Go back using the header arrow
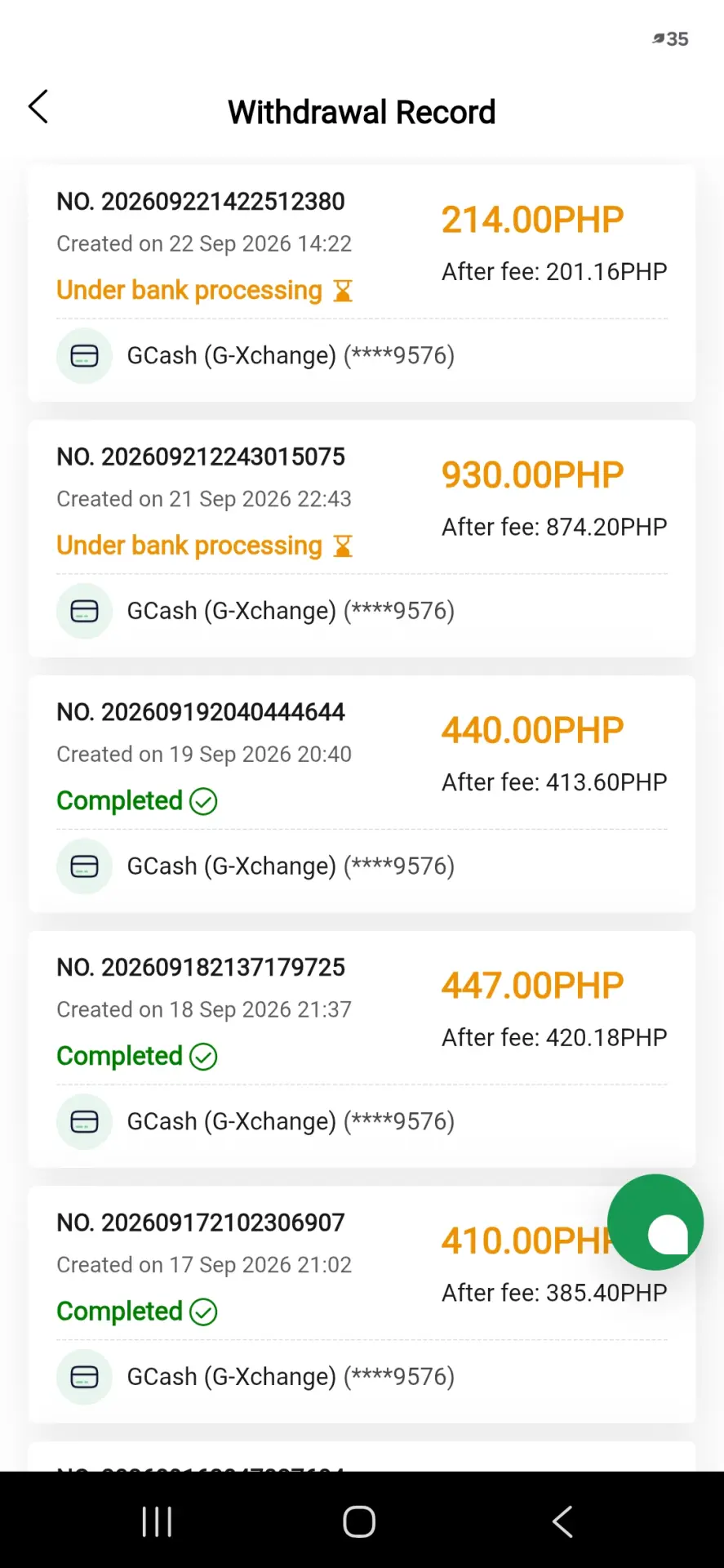This screenshot has width=724, height=1568. coord(38,107)
